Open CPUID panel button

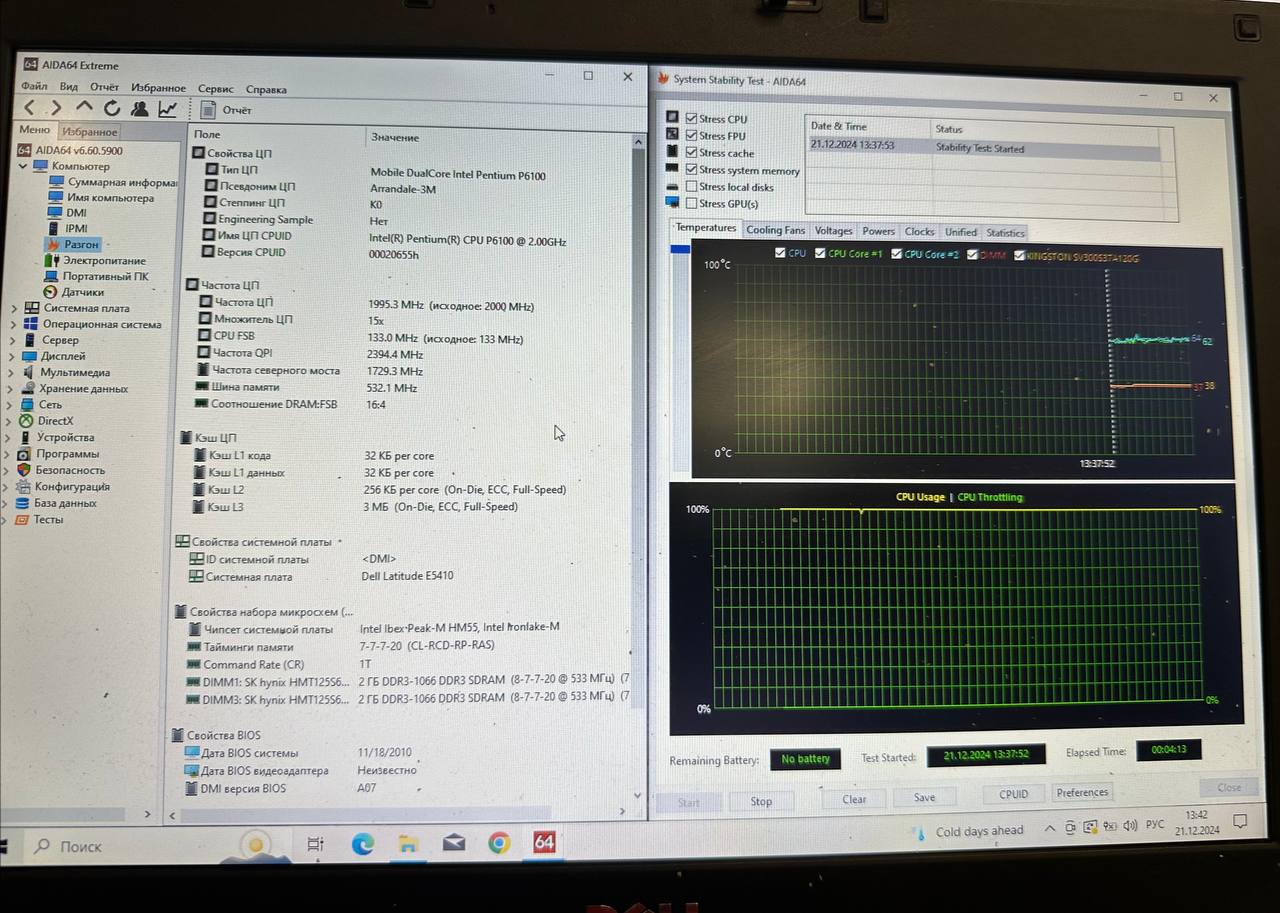tap(1013, 794)
